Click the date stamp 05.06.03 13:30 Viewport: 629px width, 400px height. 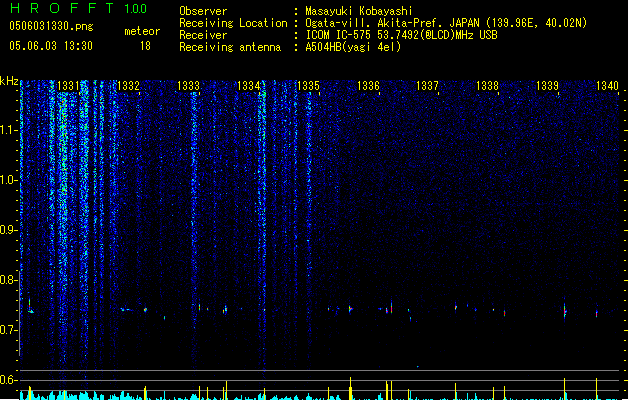(x=51, y=46)
